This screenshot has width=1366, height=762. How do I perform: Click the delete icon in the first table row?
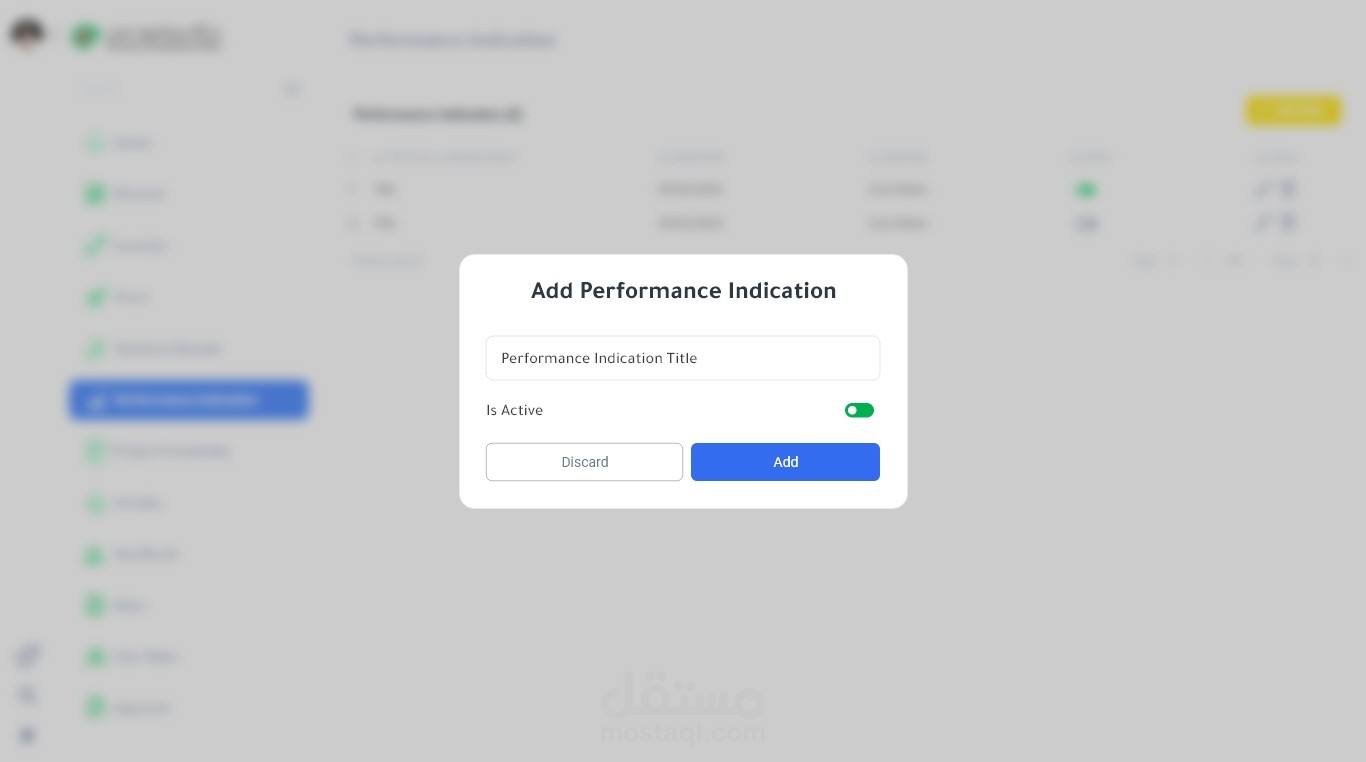click(x=1288, y=189)
